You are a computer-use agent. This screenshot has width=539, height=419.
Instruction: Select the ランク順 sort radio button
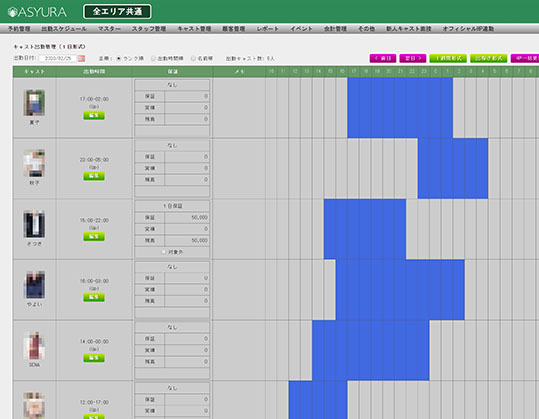119,59
